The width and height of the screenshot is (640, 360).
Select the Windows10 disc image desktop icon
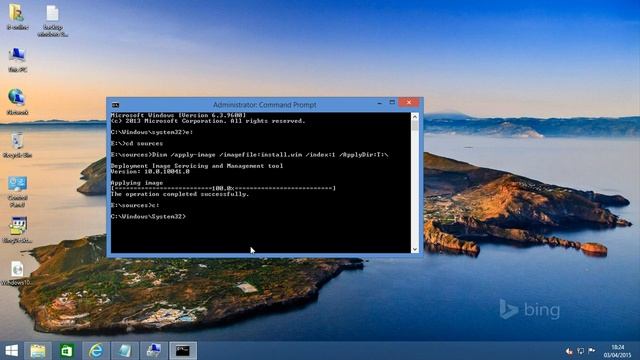click(17, 273)
